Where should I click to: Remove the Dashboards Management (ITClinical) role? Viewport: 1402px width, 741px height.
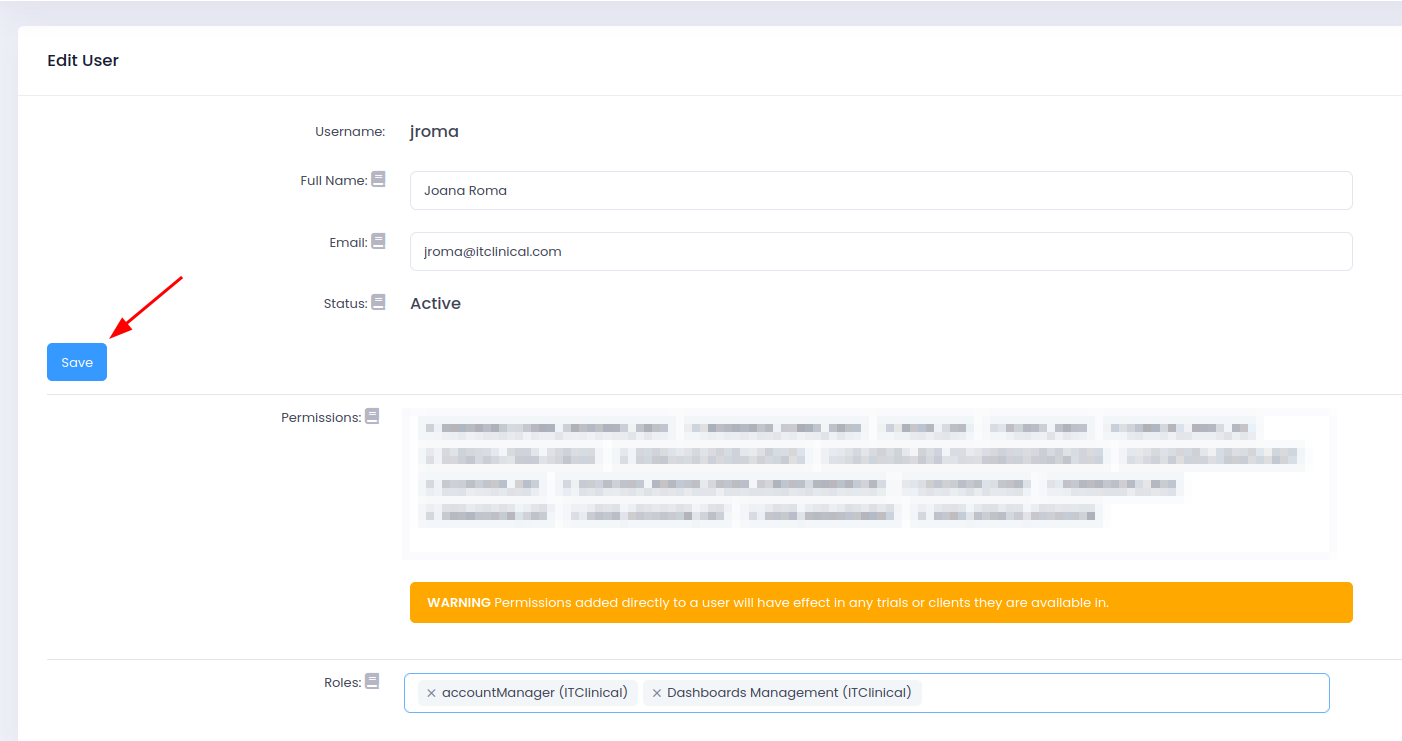[x=656, y=693]
